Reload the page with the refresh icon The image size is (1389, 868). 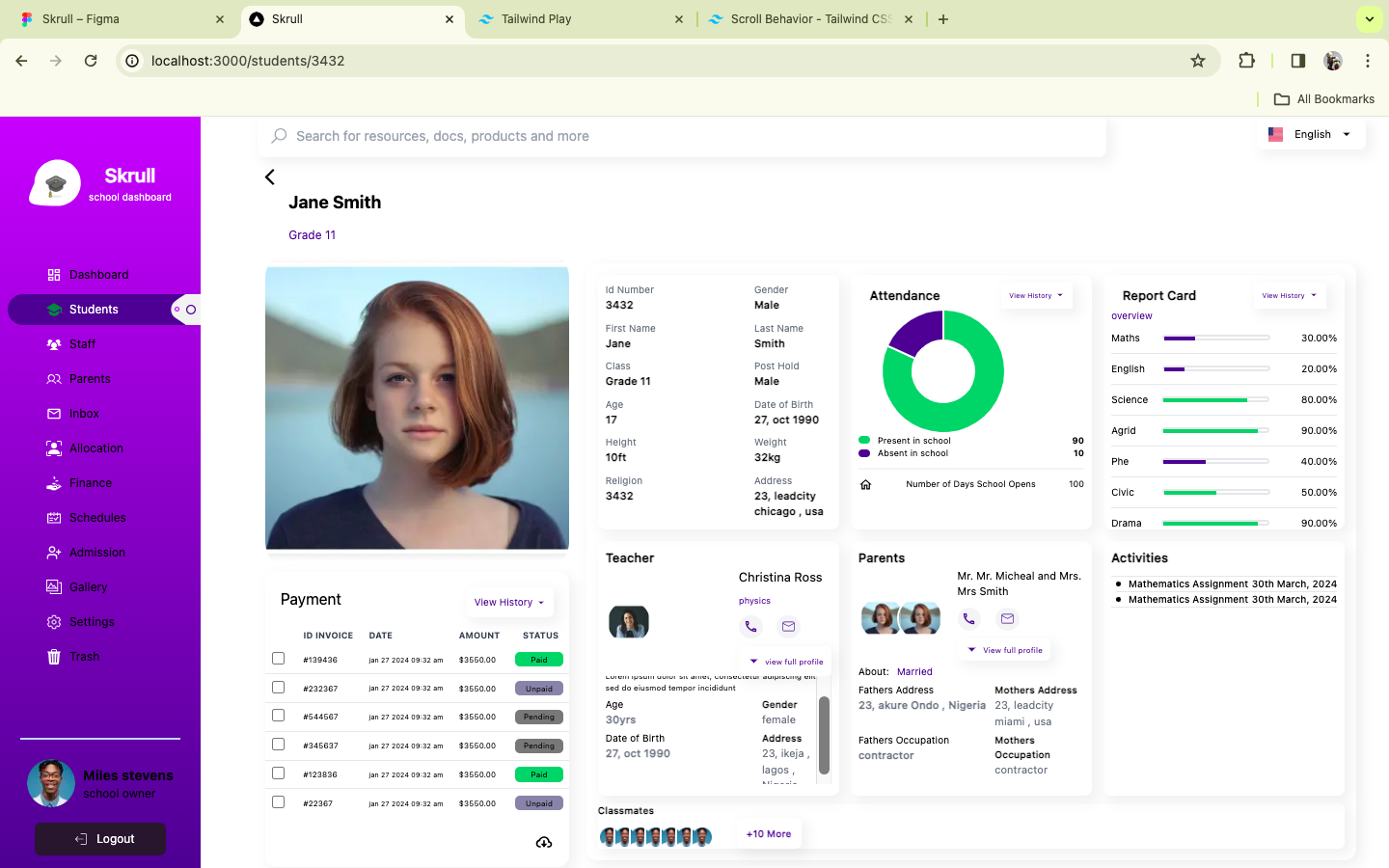click(x=91, y=61)
